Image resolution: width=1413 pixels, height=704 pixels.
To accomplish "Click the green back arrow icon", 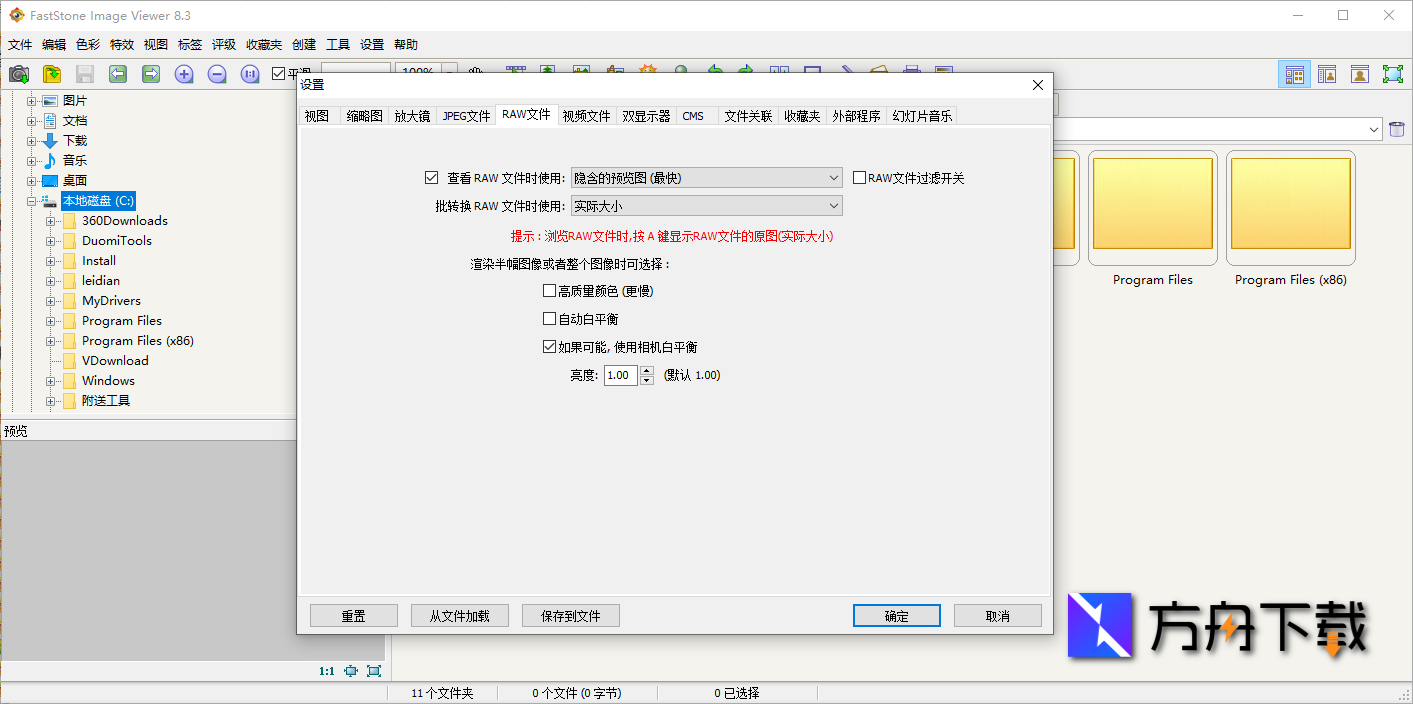I will (117, 74).
